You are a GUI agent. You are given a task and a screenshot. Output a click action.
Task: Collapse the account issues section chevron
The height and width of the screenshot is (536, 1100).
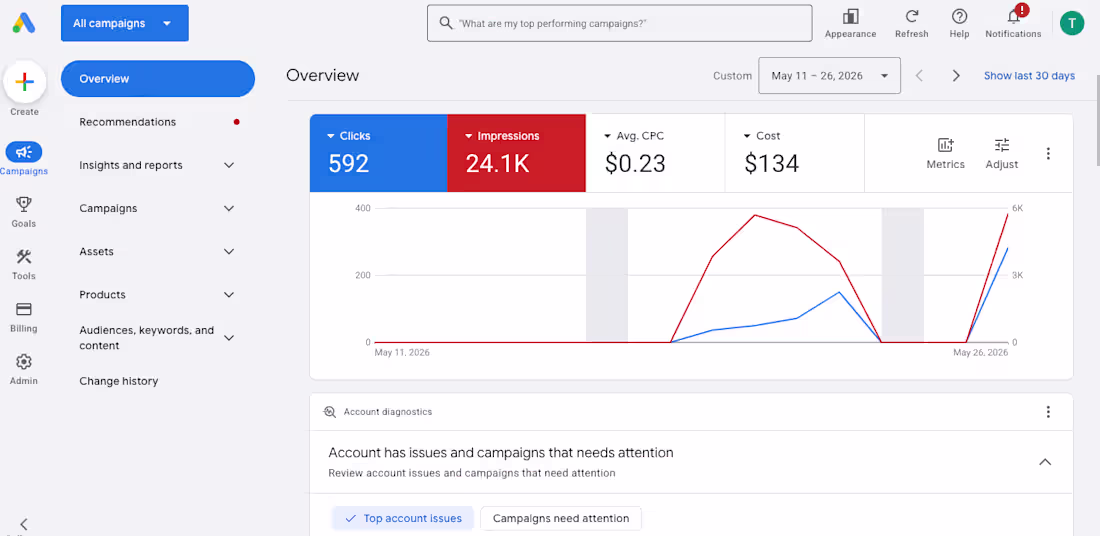point(1045,462)
